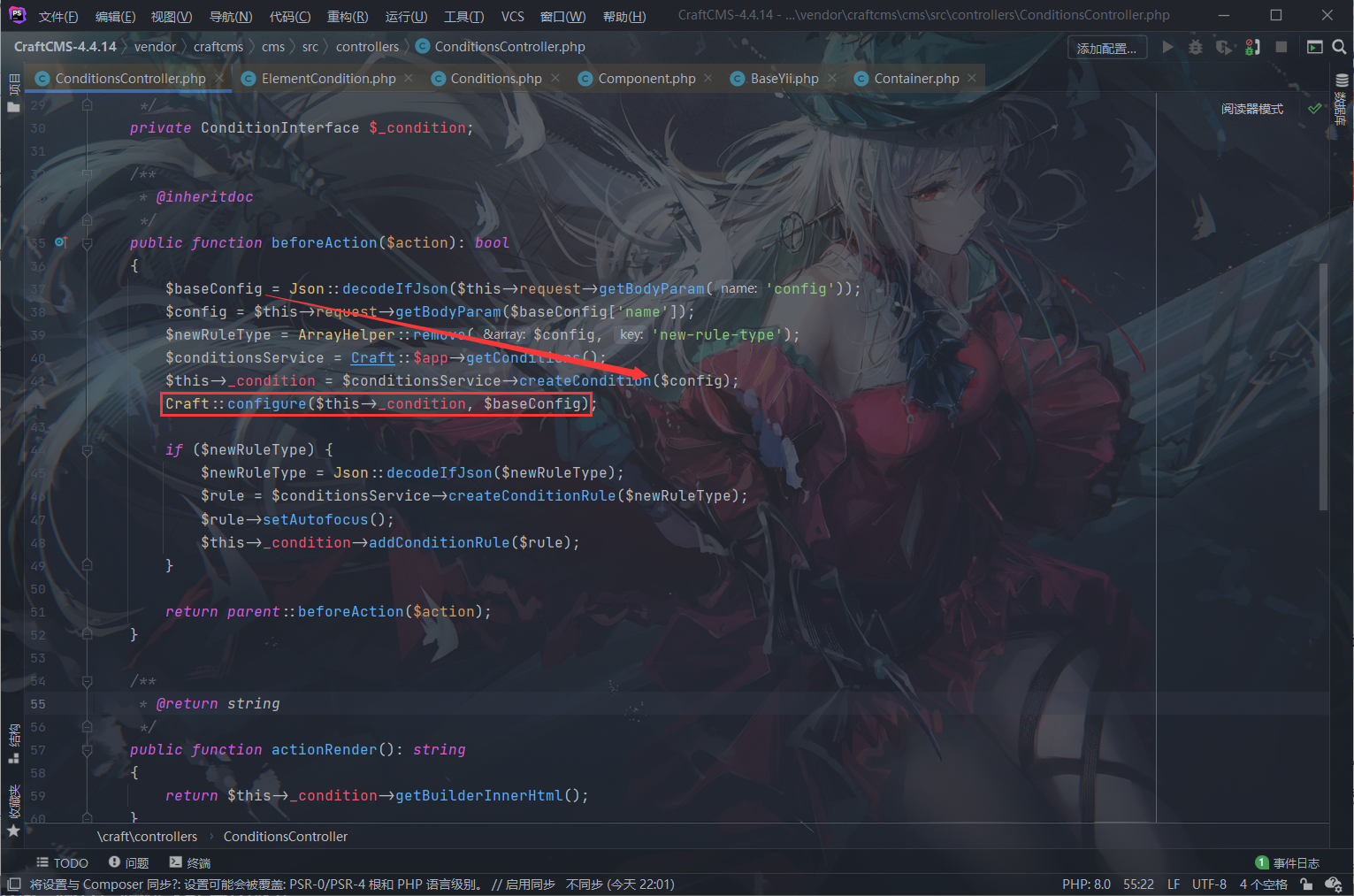This screenshot has height=896, width=1354.
Task: Click \craft\controllers in bottom breadcrumb
Action: click(148, 836)
